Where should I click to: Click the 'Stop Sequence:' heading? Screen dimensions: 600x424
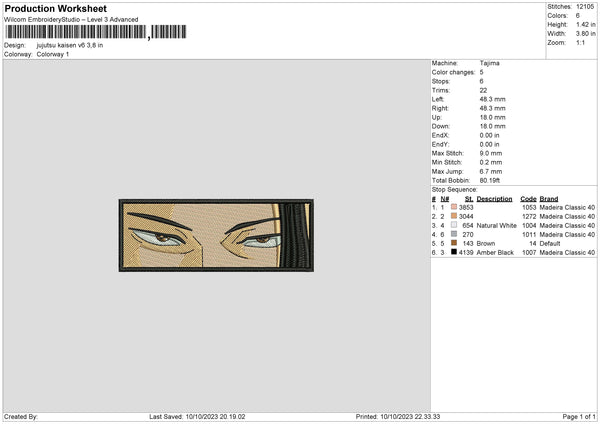tap(455, 190)
